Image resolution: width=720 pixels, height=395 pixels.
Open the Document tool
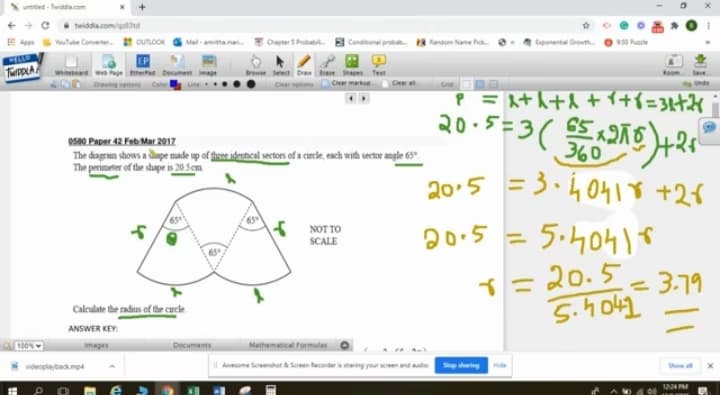177,65
